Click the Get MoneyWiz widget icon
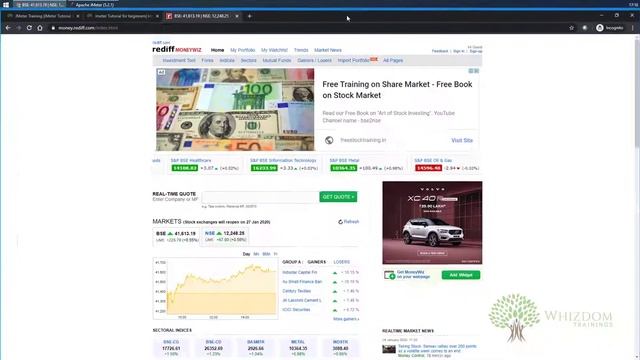This screenshot has height=360, width=640. tap(389, 275)
